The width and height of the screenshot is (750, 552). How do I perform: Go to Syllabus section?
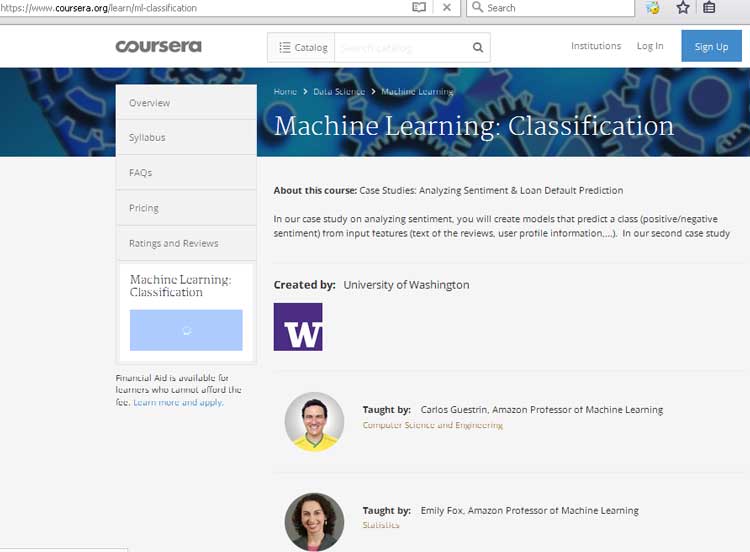(x=186, y=137)
